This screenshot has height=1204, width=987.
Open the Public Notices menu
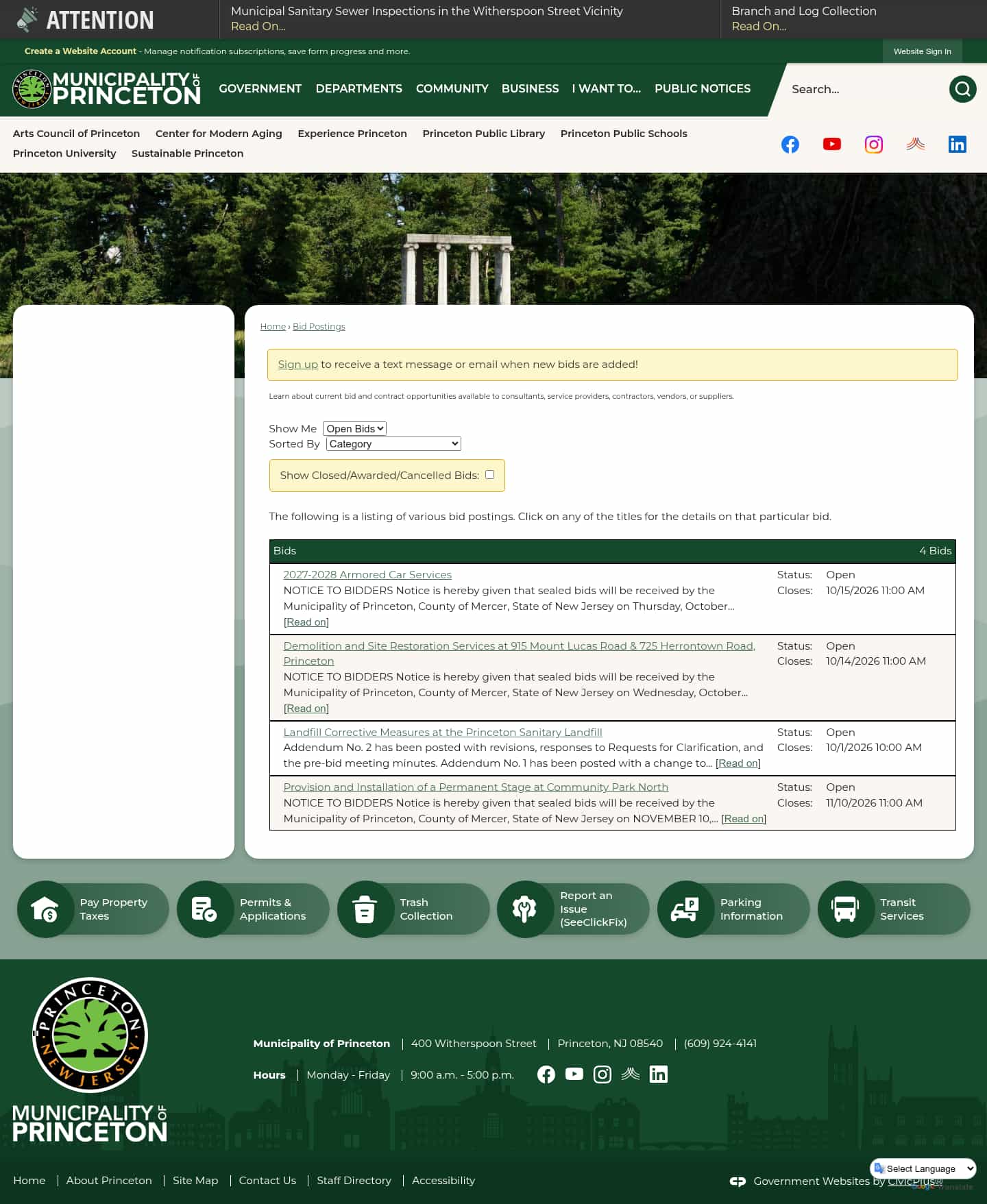(703, 88)
